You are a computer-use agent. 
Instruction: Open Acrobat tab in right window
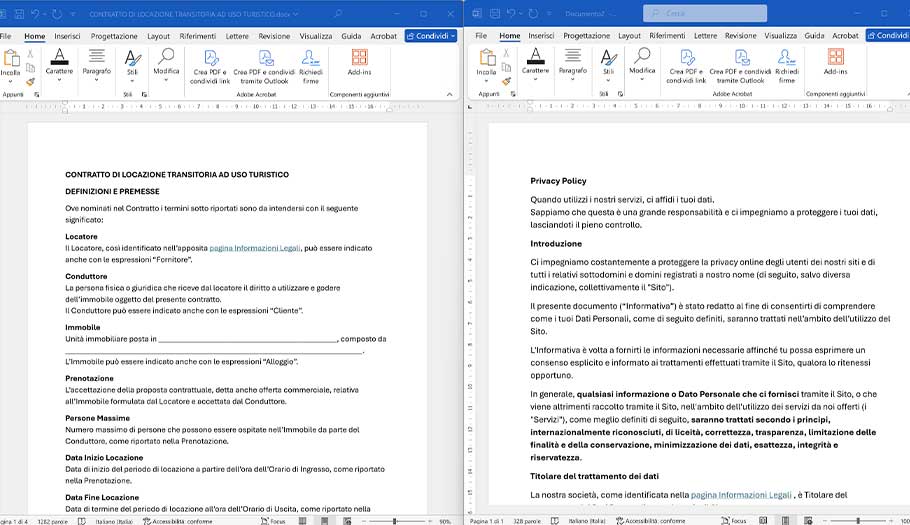(x=845, y=35)
